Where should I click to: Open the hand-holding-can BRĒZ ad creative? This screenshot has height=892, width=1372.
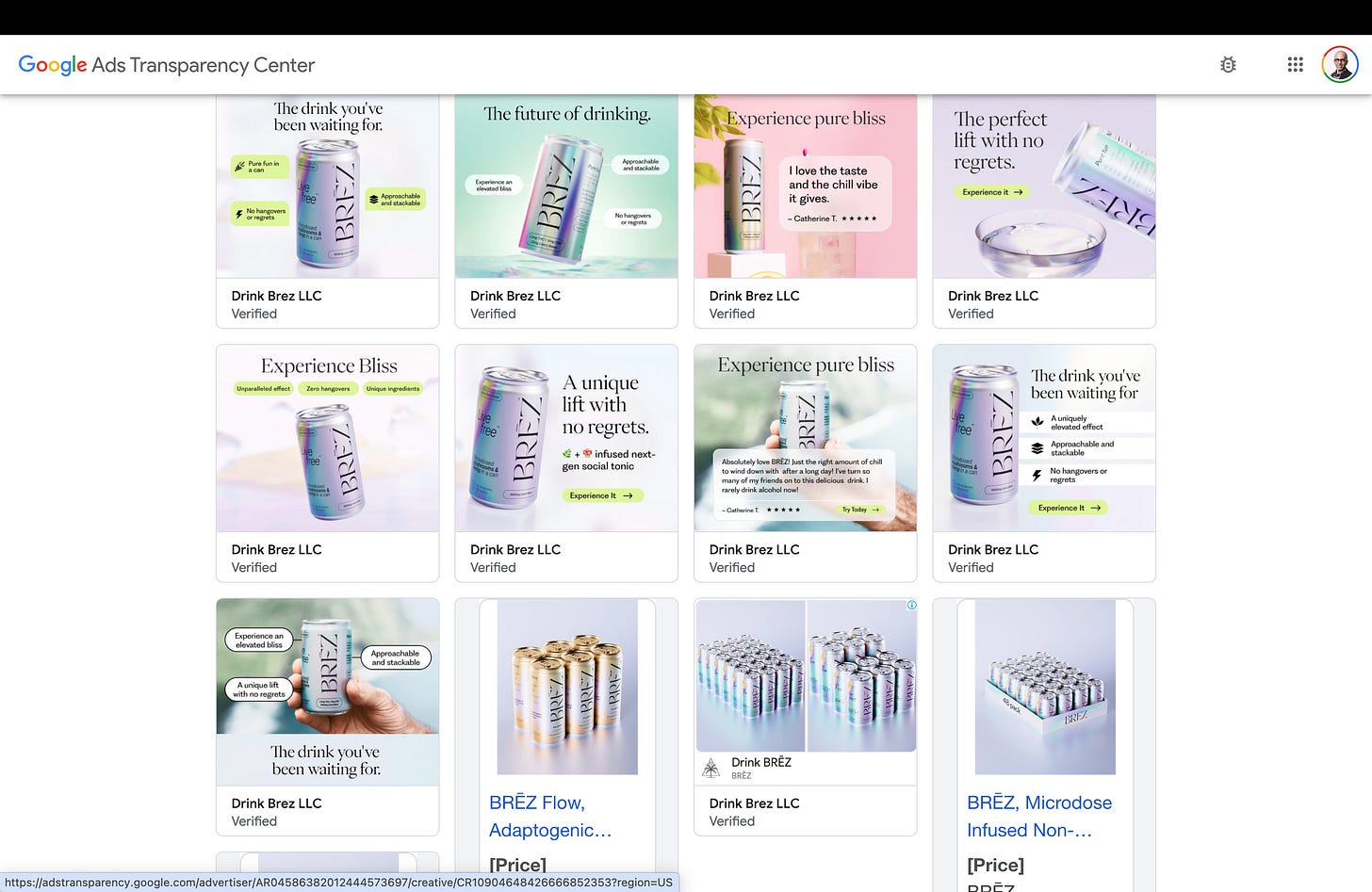328,691
